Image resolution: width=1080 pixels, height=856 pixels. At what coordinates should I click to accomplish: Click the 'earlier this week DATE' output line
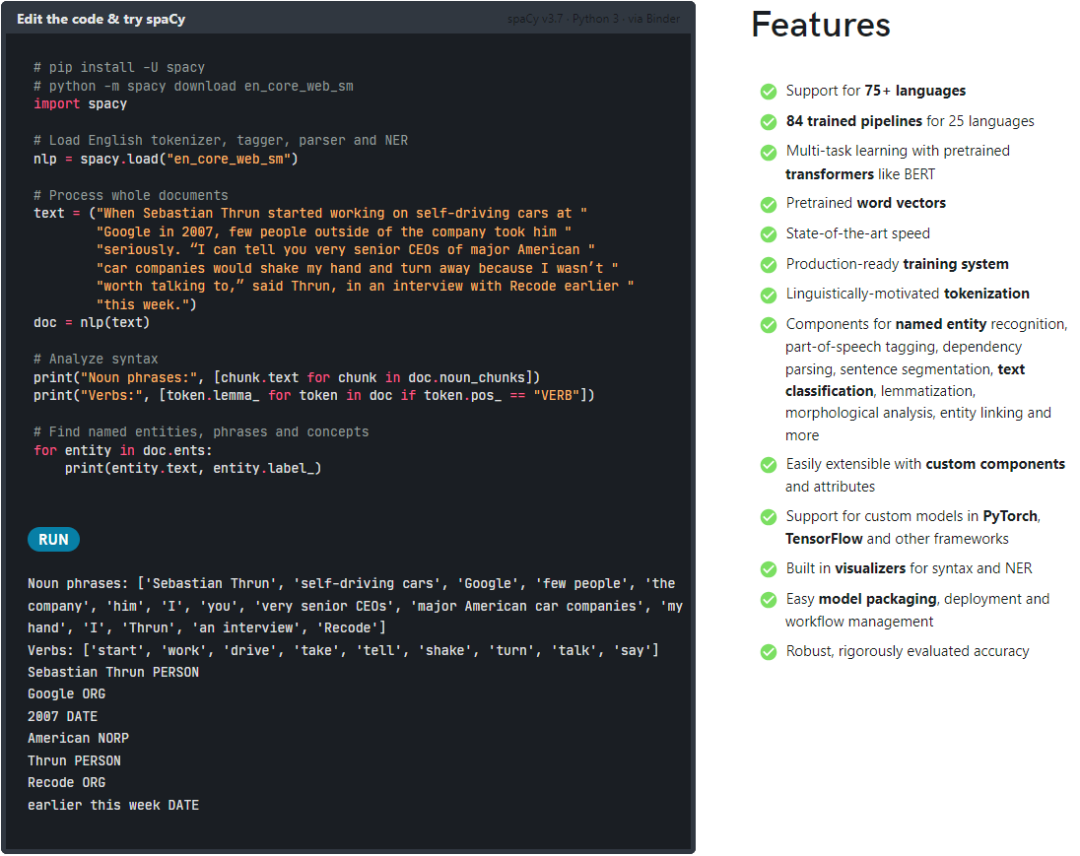113,805
